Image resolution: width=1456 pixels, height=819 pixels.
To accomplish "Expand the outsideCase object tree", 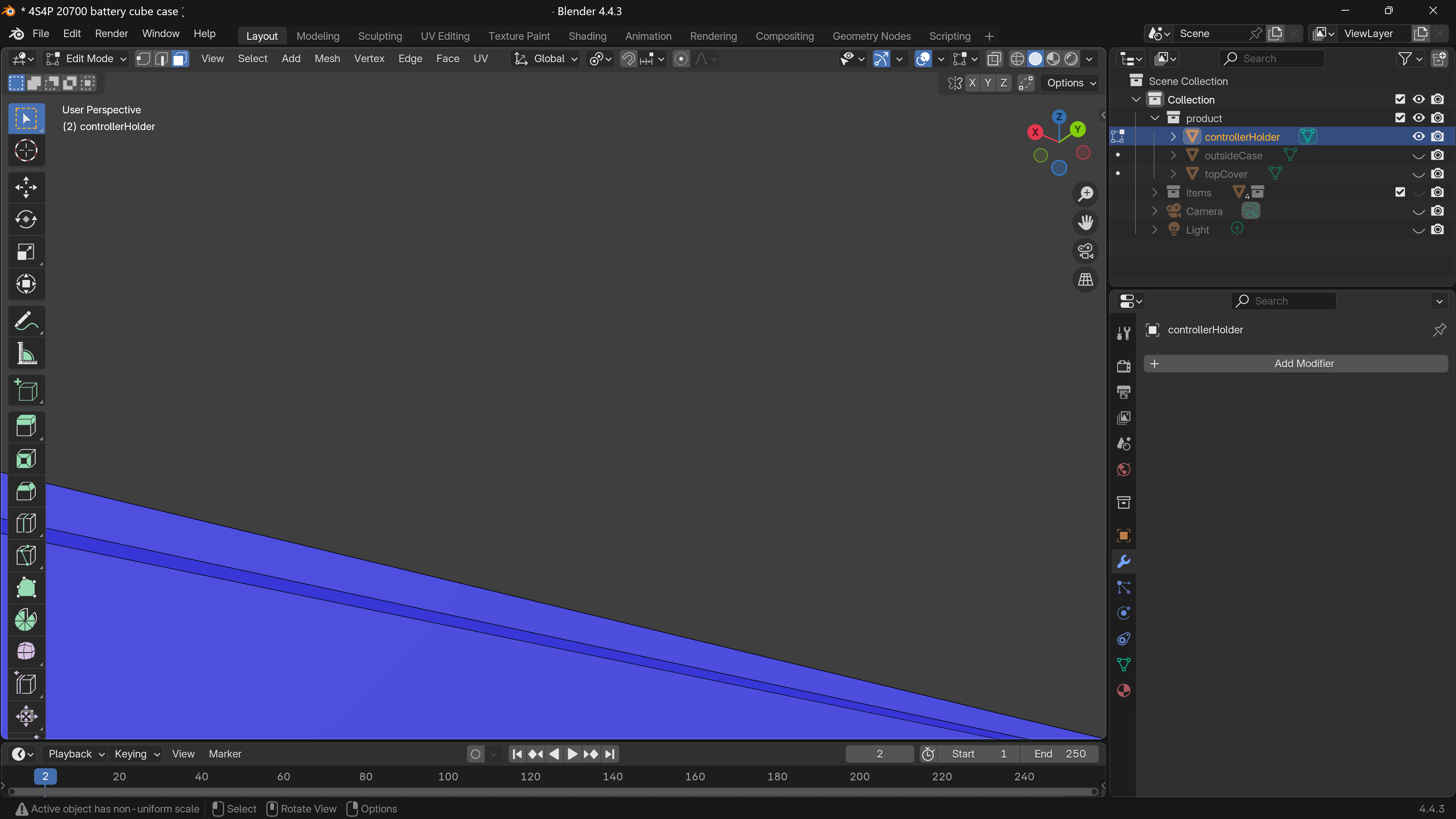I will 1173,156.
